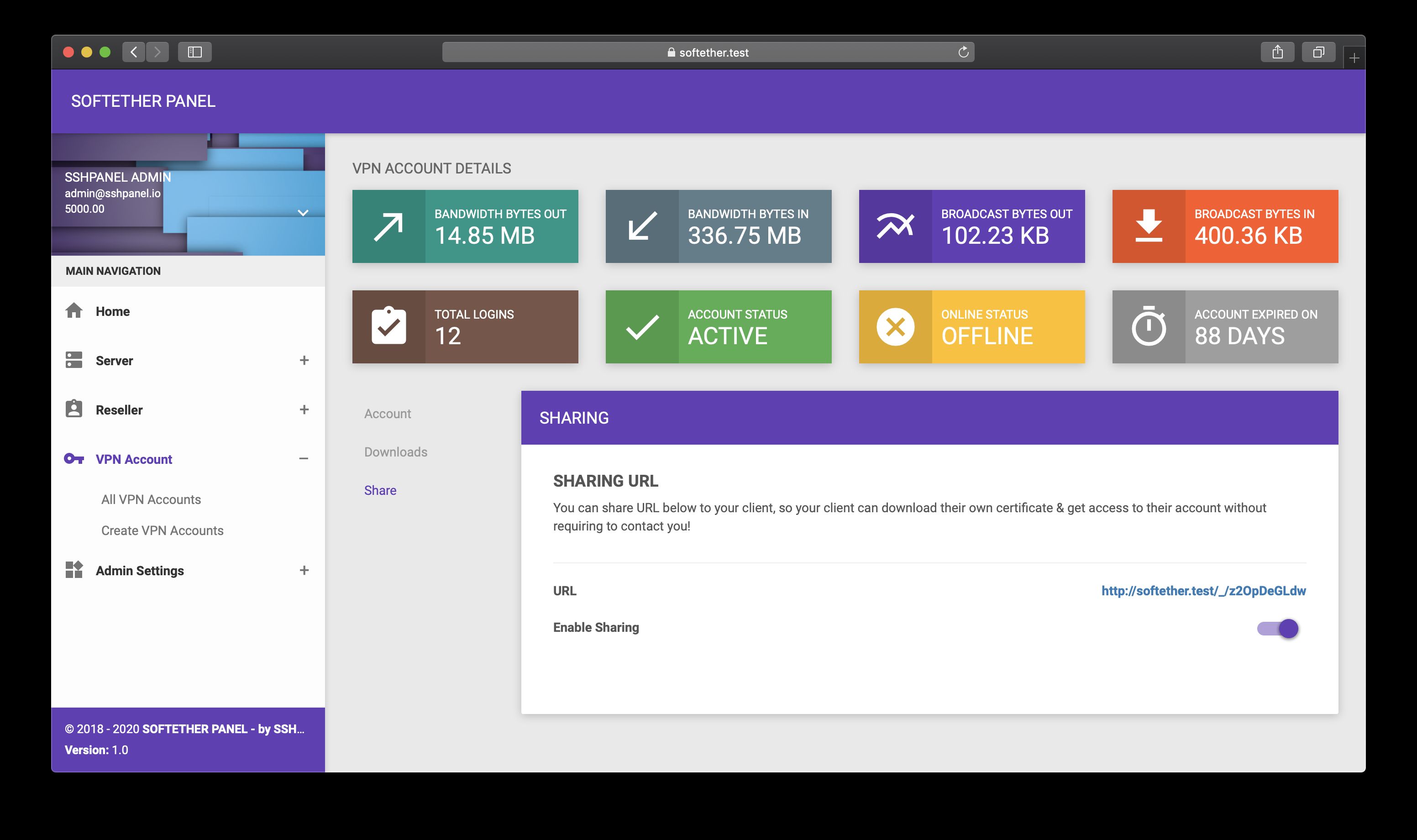This screenshot has height=840, width=1417.
Task: Click the Bandwidth Bytes In arrow icon
Action: [x=642, y=226]
